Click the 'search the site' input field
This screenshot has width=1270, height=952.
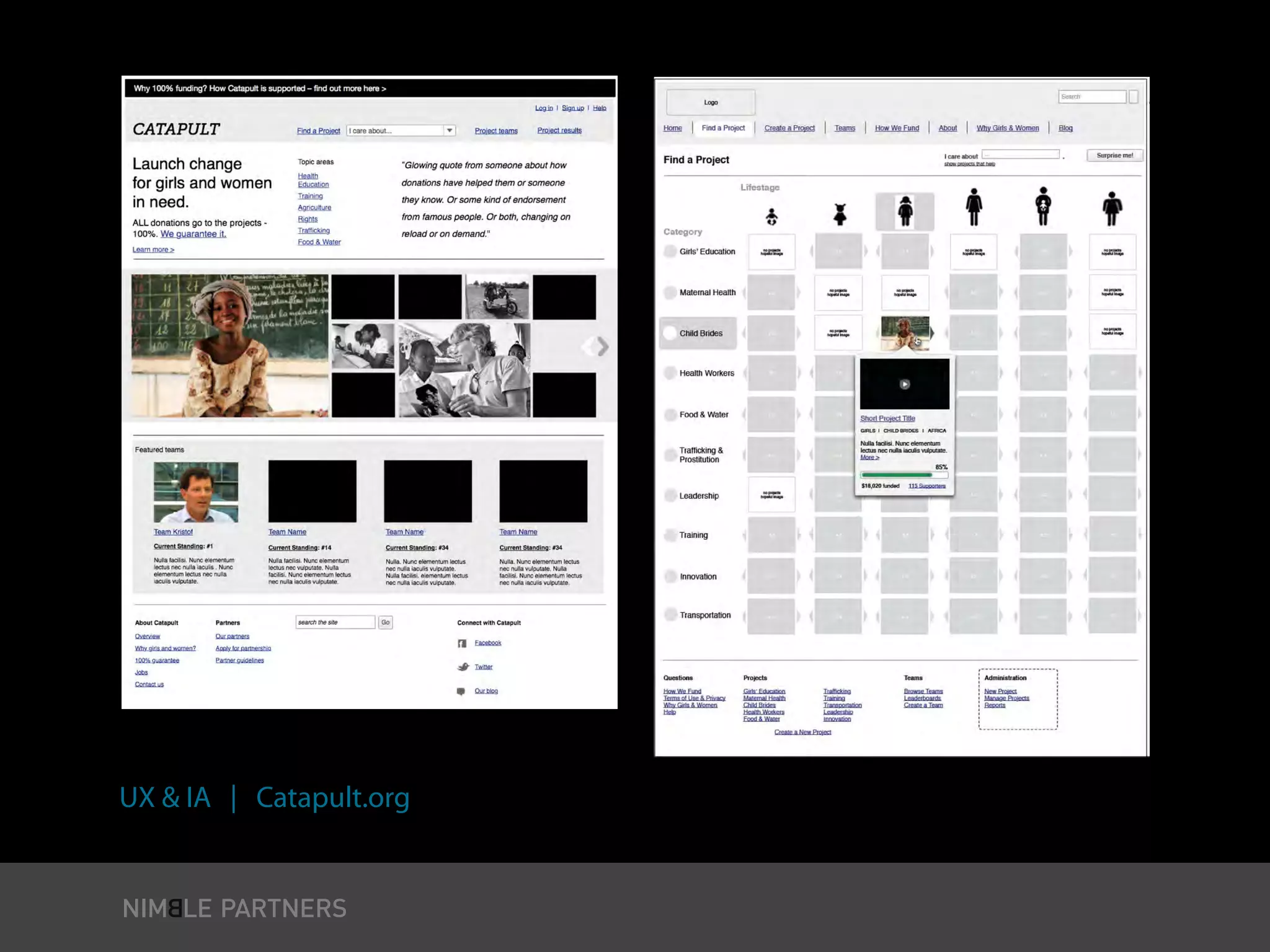point(335,622)
